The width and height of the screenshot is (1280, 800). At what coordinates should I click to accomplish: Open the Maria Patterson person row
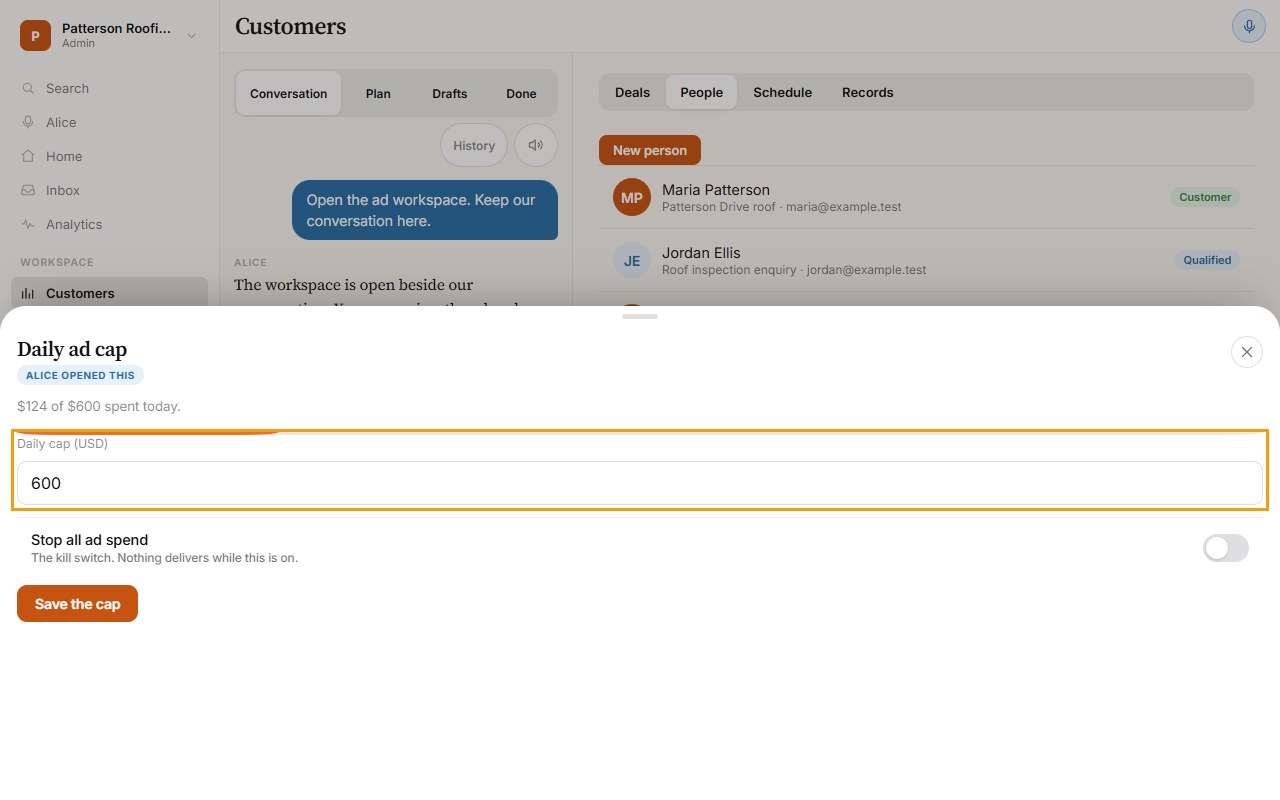coord(926,197)
